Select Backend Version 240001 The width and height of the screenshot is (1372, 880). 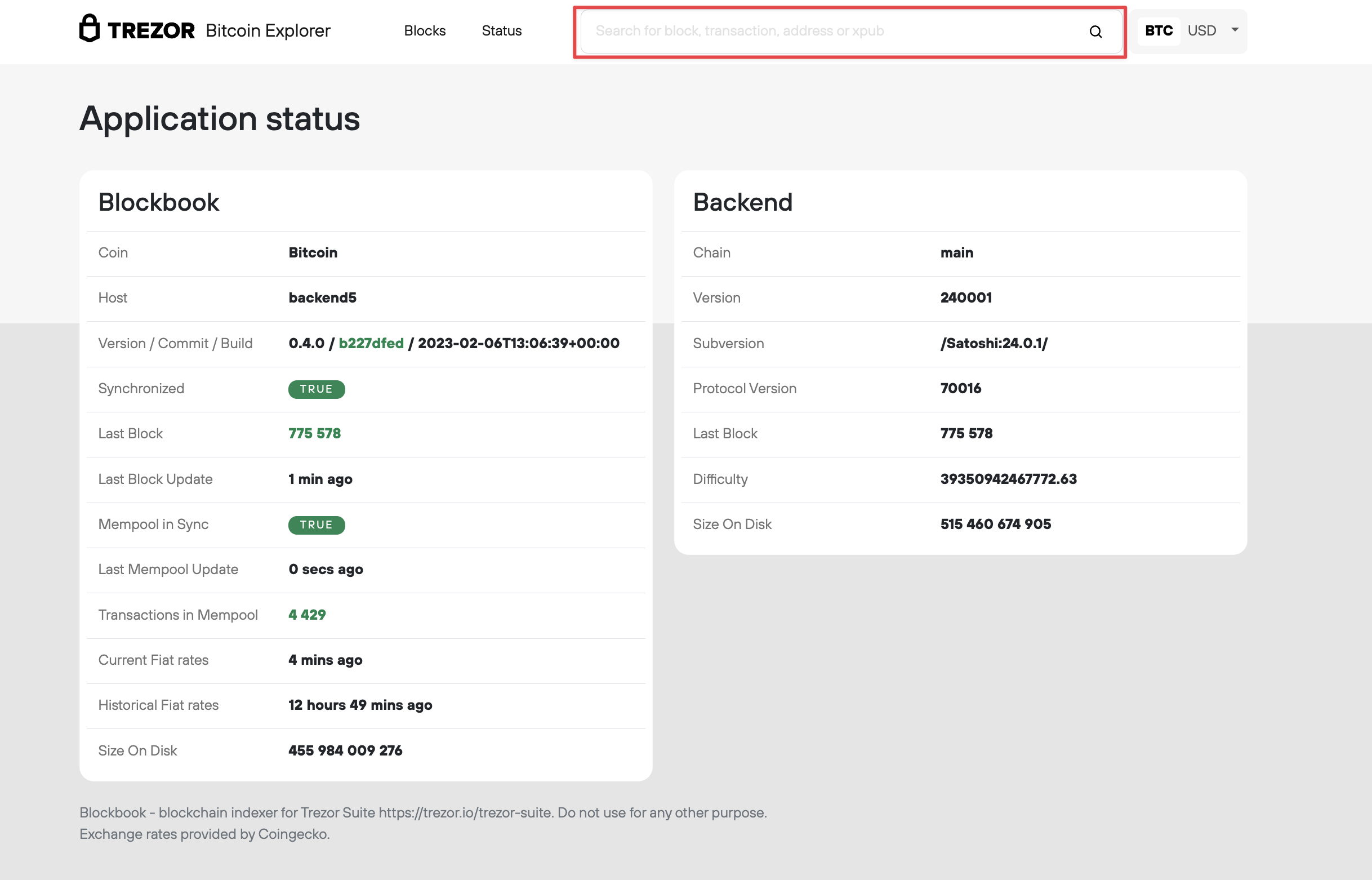pos(966,298)
